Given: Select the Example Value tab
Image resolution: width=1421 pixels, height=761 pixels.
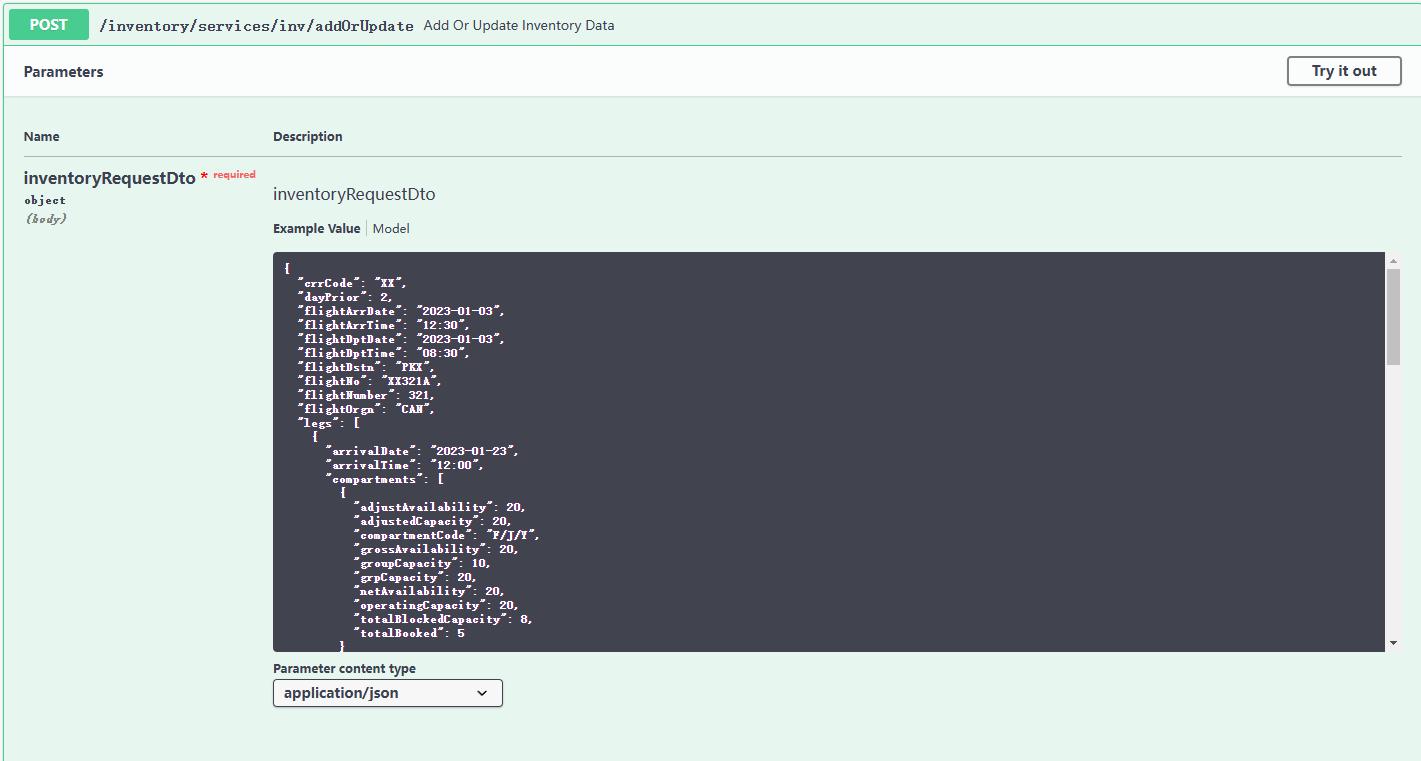Looking at the screenshot, I should (x=316, y=228).
